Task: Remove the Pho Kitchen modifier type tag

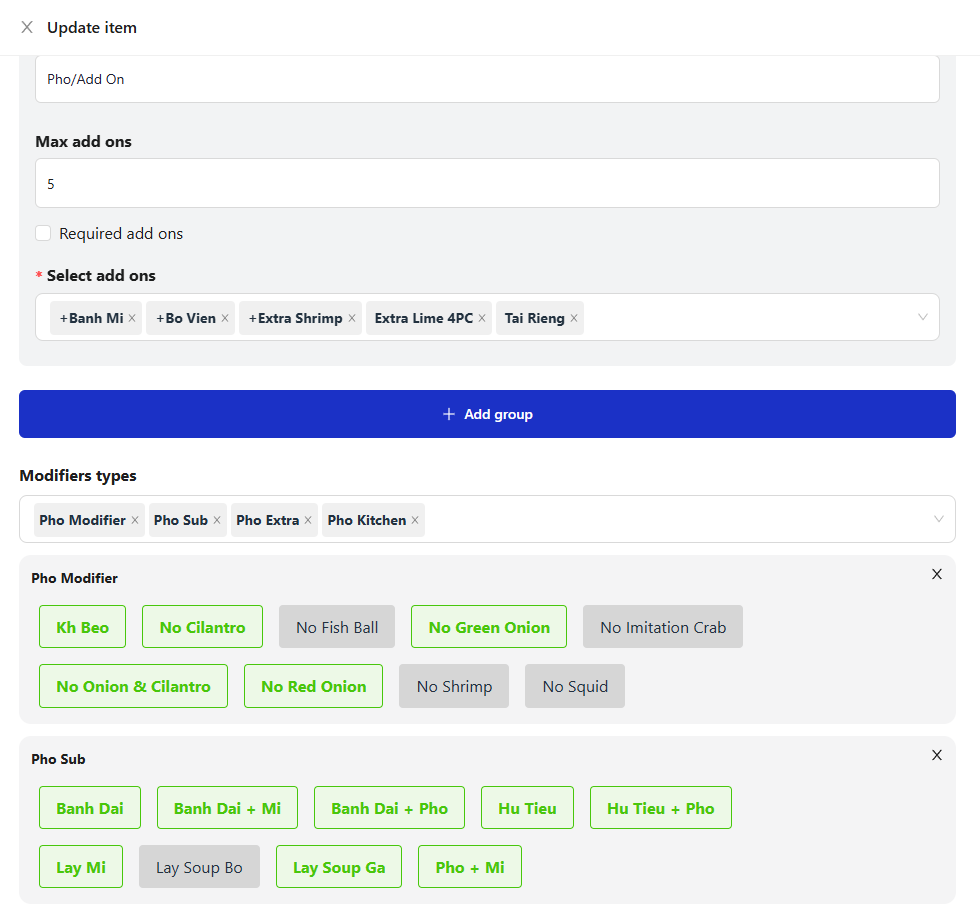Action: [x=414, y=520]
